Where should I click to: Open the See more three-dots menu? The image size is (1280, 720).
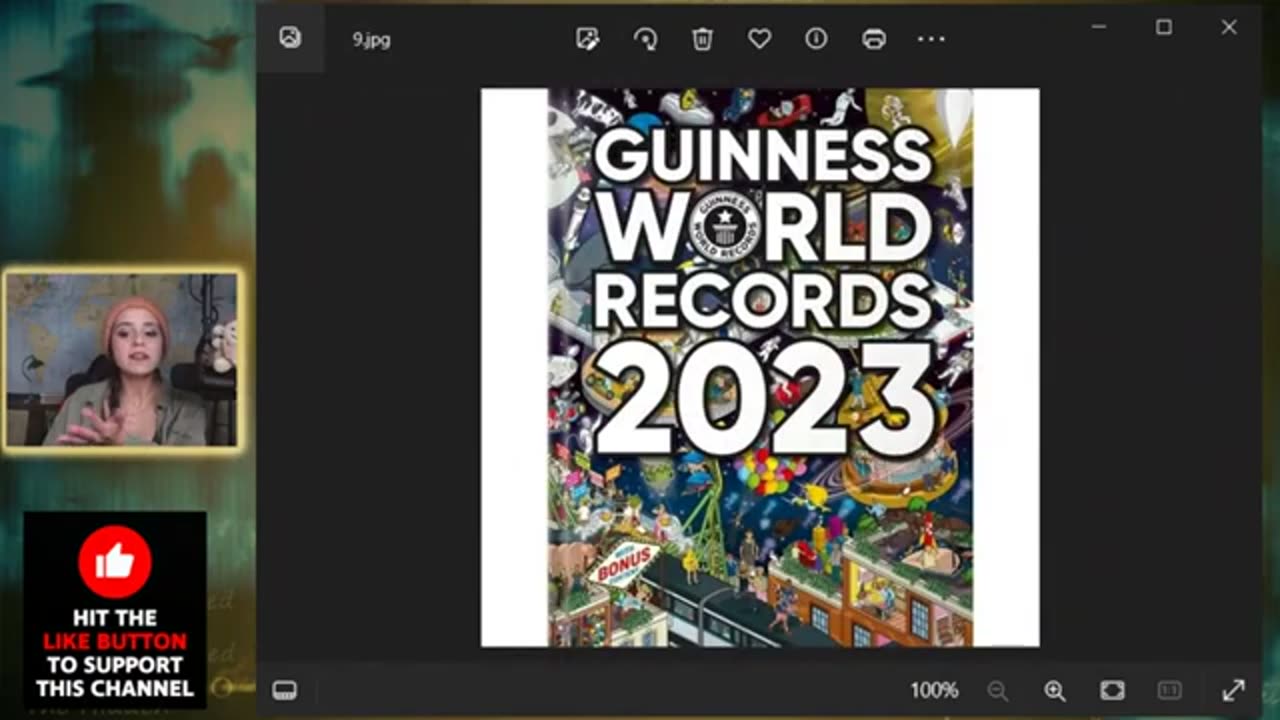pos(931,39)
